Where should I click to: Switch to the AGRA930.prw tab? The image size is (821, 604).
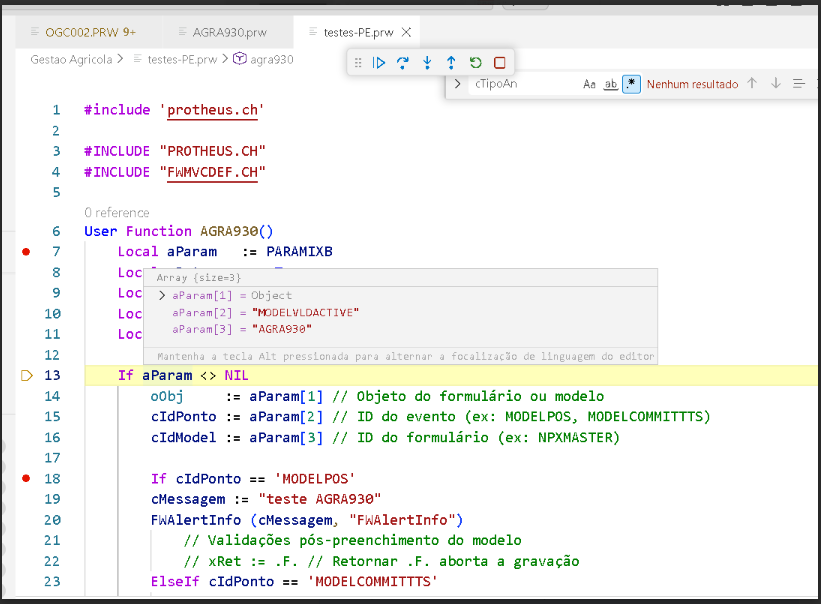(229, 32)
